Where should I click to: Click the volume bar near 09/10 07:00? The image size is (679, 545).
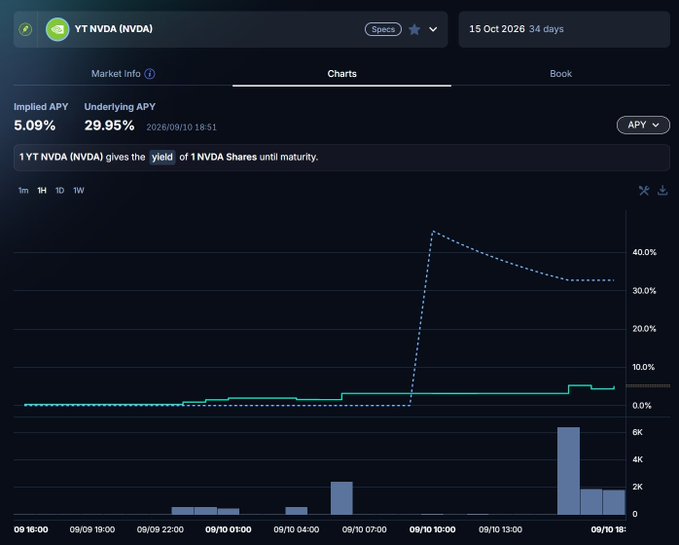(342, 498)
